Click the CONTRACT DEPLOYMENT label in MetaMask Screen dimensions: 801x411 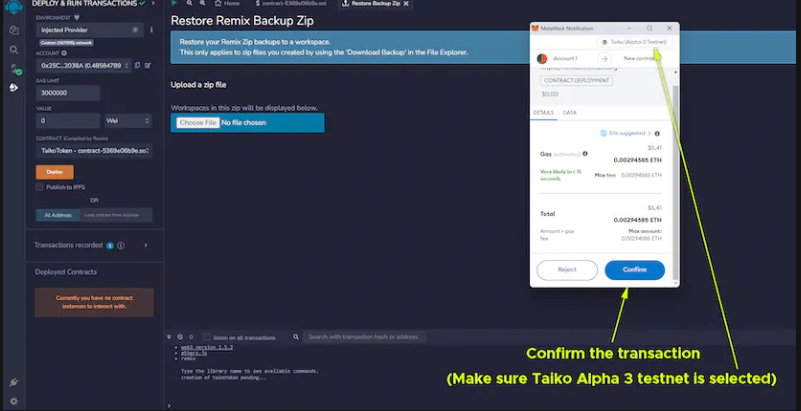(577, 81)
